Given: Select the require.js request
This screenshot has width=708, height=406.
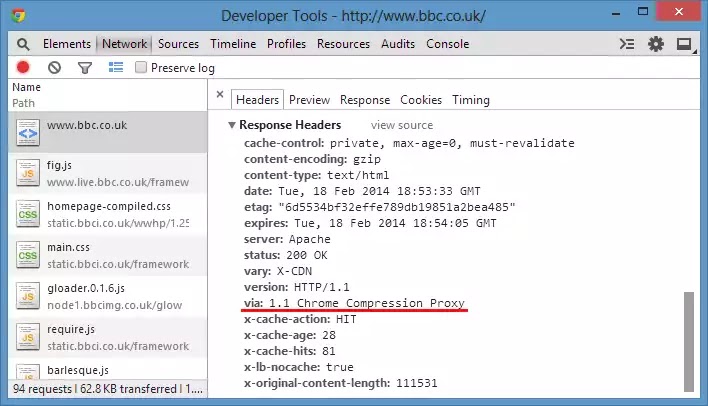Looking at the screenshot, I should 107,337.
